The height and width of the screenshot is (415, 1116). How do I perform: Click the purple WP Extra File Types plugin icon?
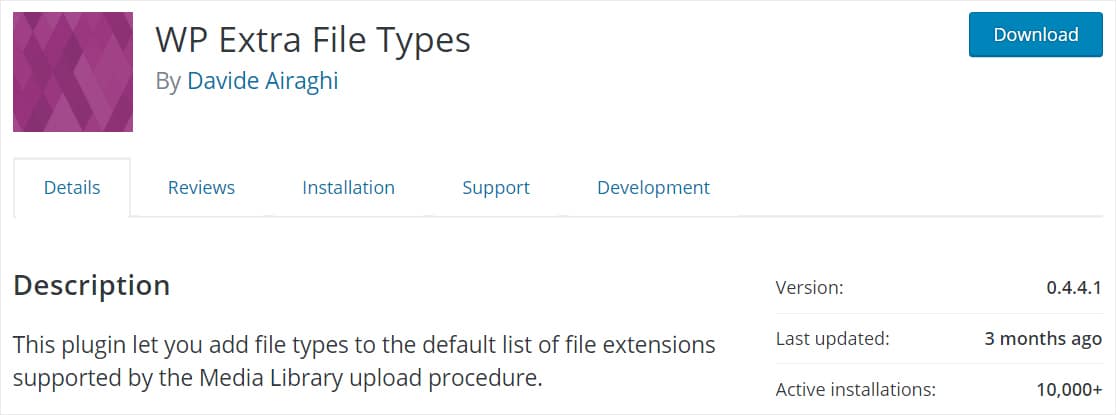click(73, 72)
